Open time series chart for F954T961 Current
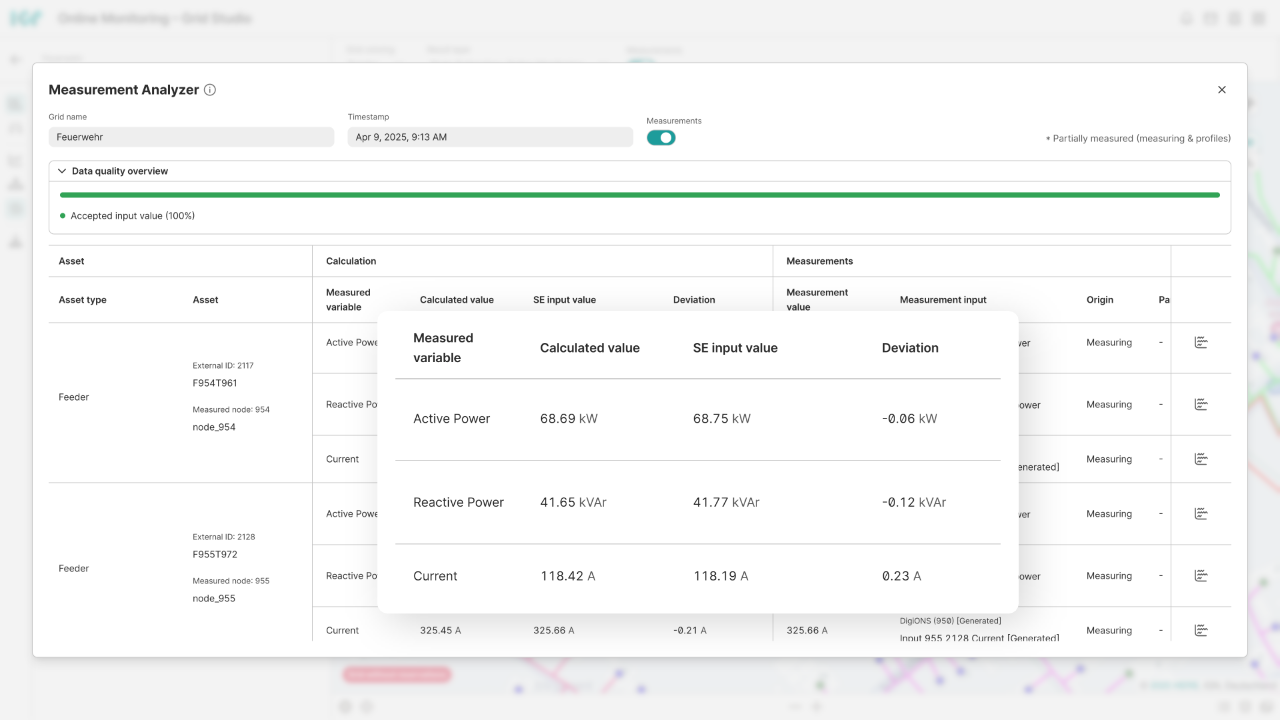Viewport: 1280px width, 721px height. (x=1200, y=458)
